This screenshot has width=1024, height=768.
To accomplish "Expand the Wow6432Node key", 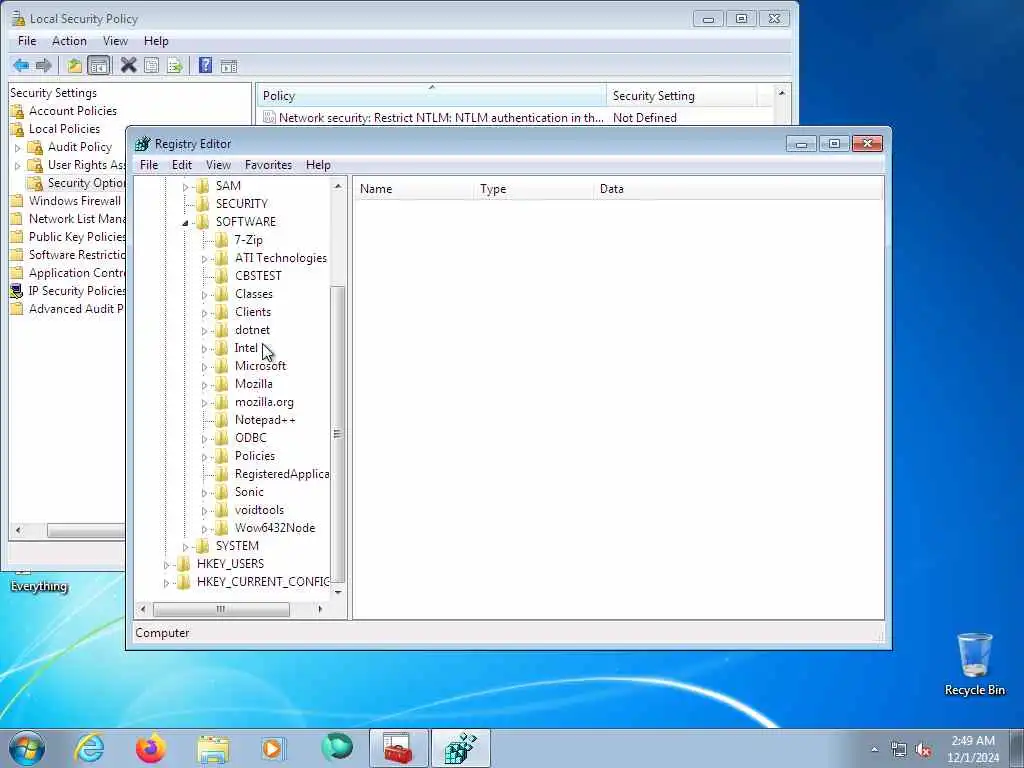I will pyautogui.click(x=204, y=529).
